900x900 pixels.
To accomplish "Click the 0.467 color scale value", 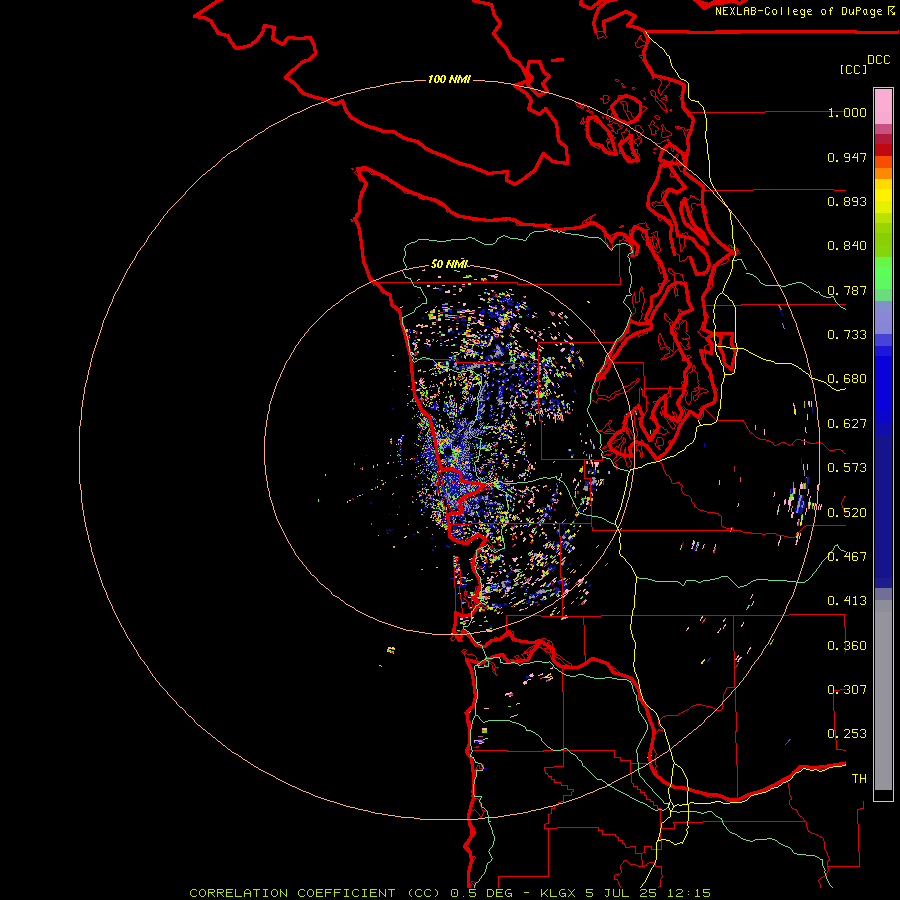I will (847, 557).
